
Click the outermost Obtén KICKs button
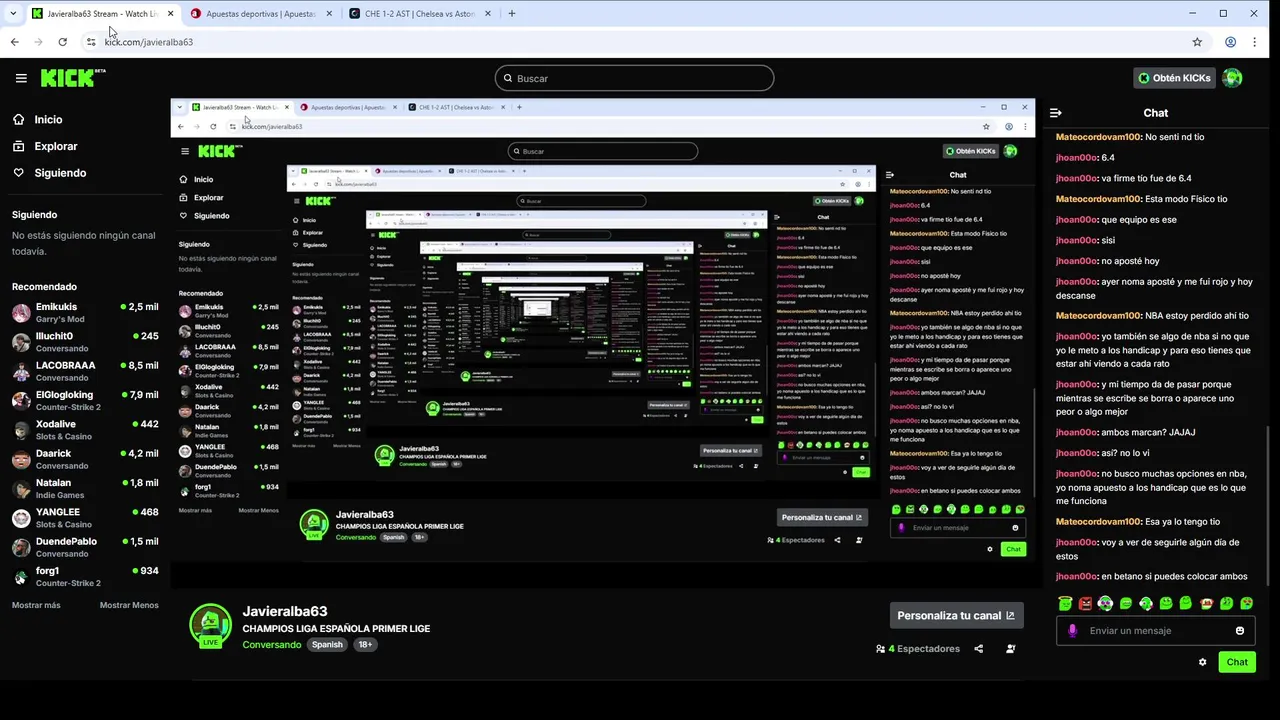(x=1174, y=78)
